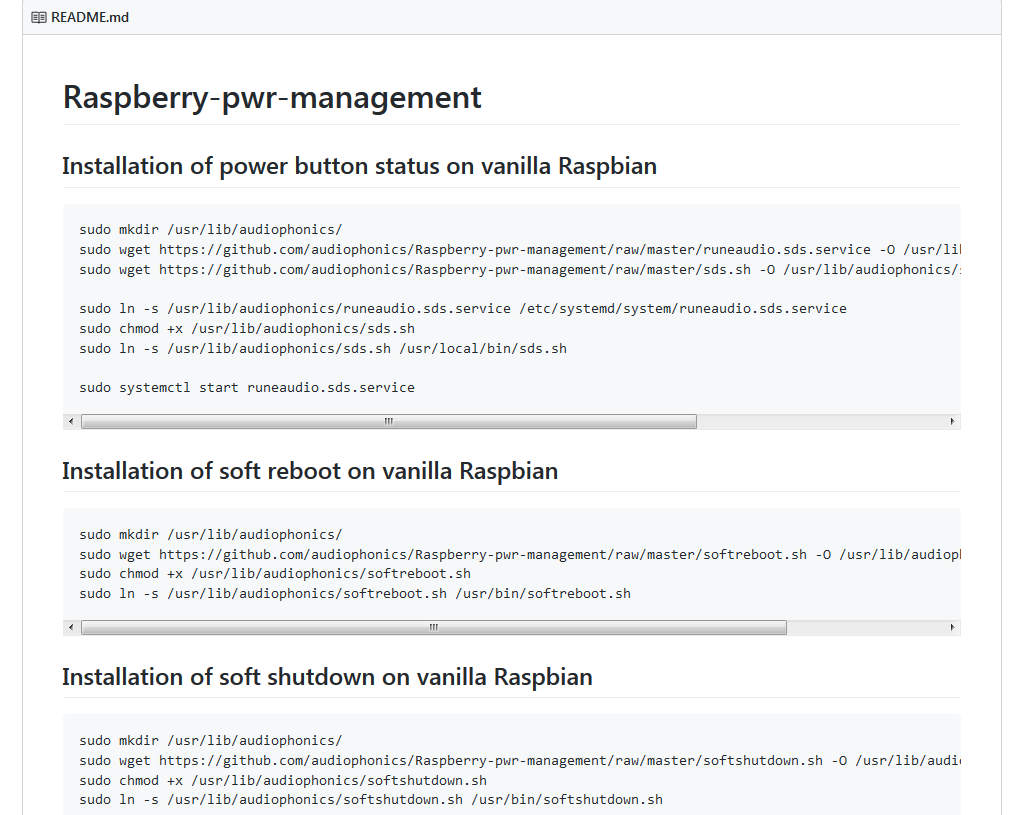This screenshot has width=1018, height=815.
Task: Click the sds.sh wget command line
Action: click(520, 270)
